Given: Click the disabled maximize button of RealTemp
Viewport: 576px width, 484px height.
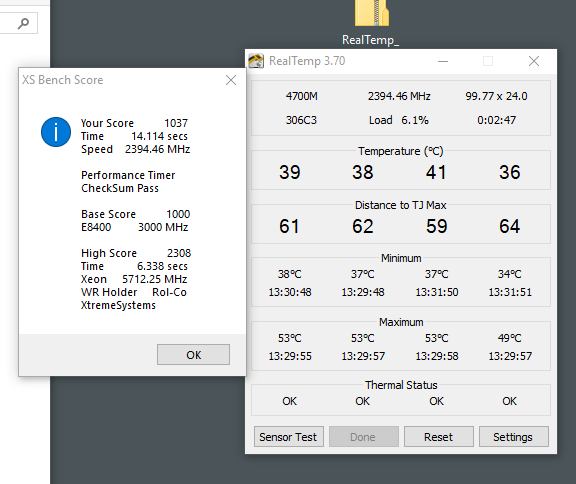Looking at the screenshot, I should [x=488, y=61].
